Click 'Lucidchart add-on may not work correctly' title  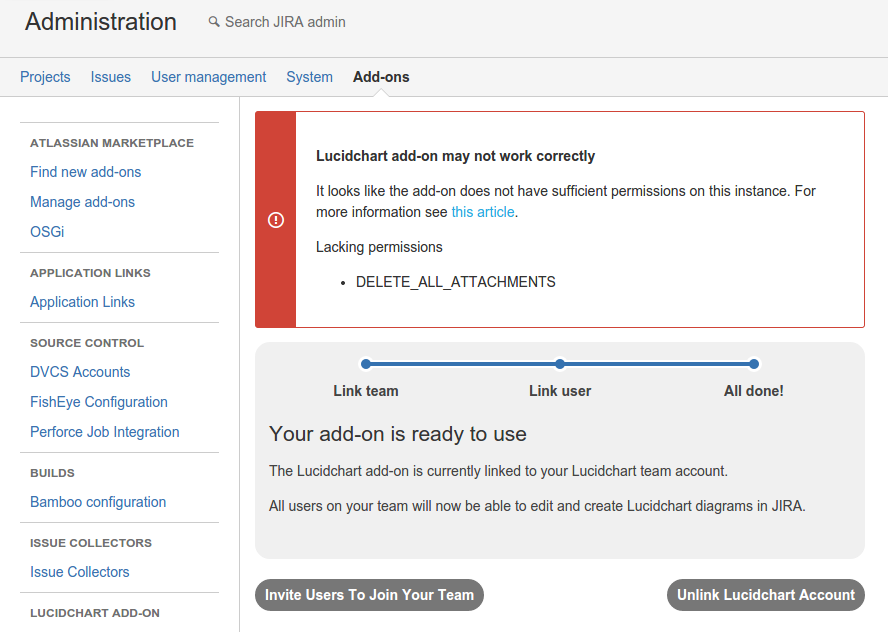coord(455,156)
